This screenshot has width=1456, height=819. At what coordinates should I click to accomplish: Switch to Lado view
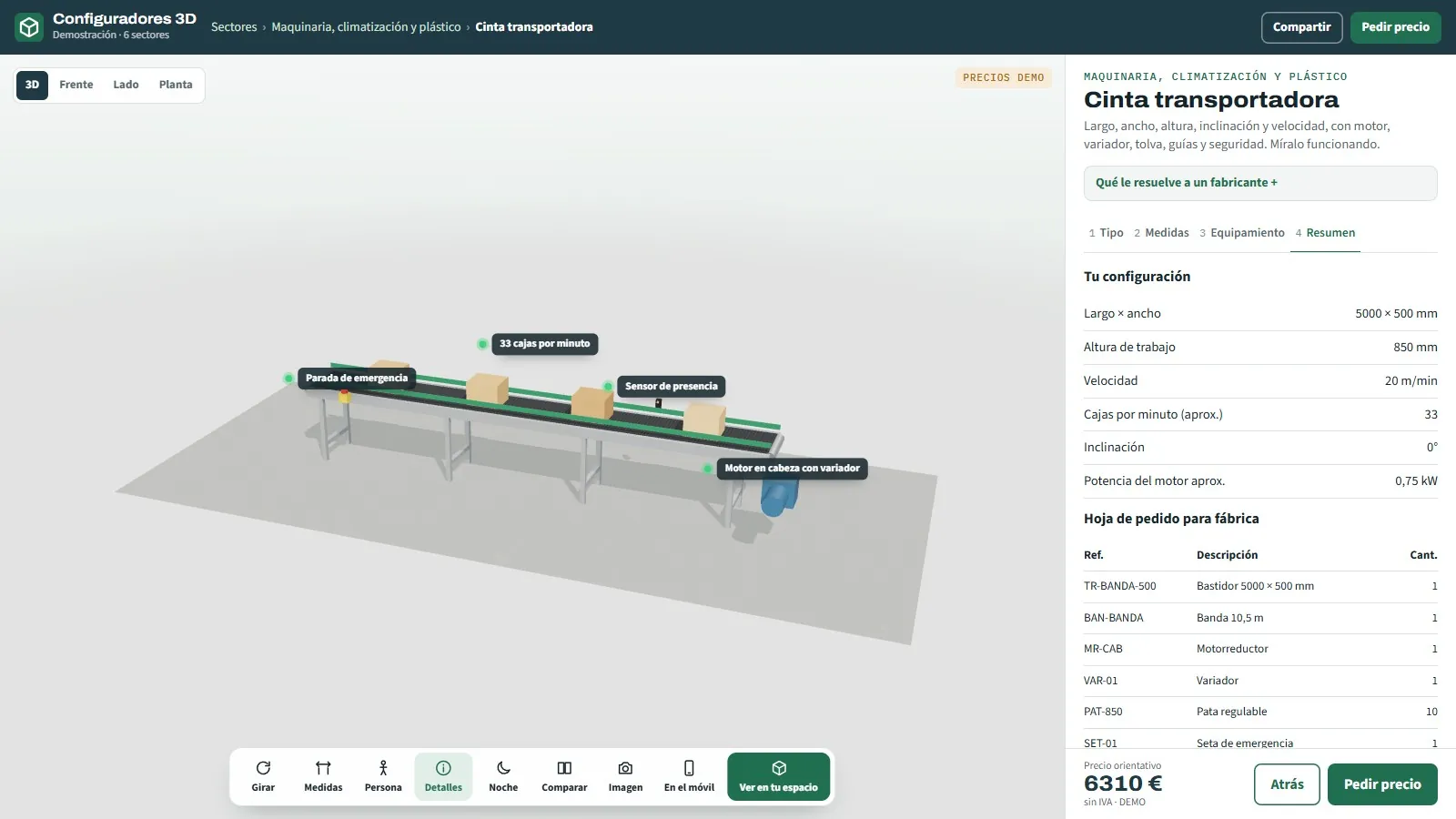pos(126,85)
